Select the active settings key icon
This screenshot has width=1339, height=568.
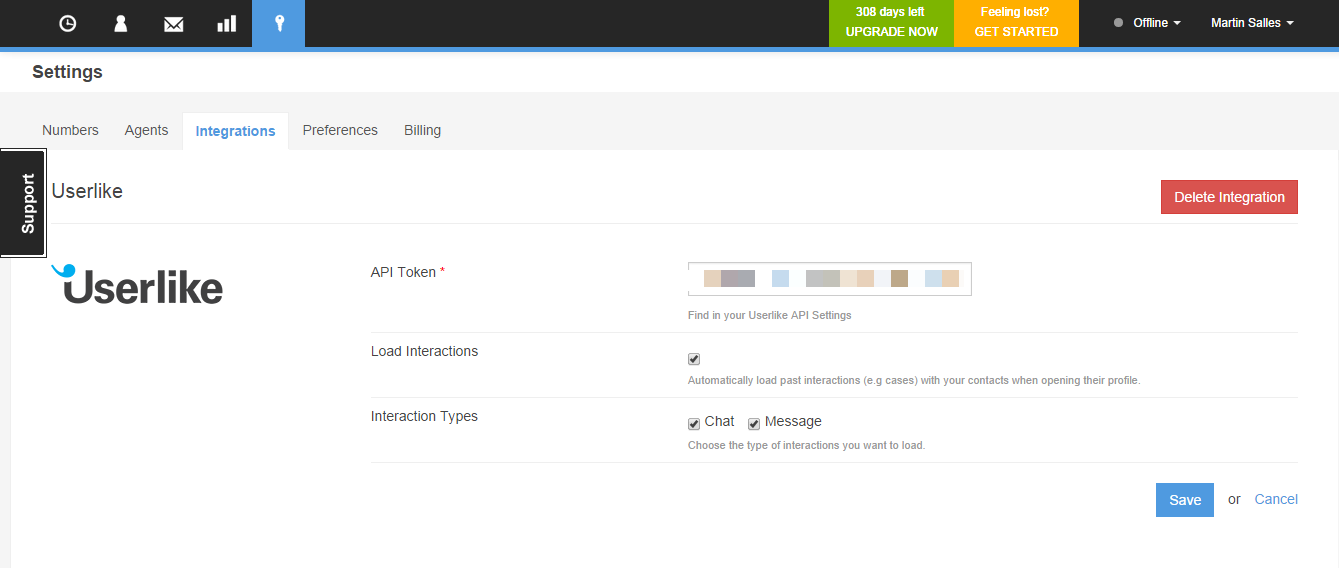coord(279,23)
